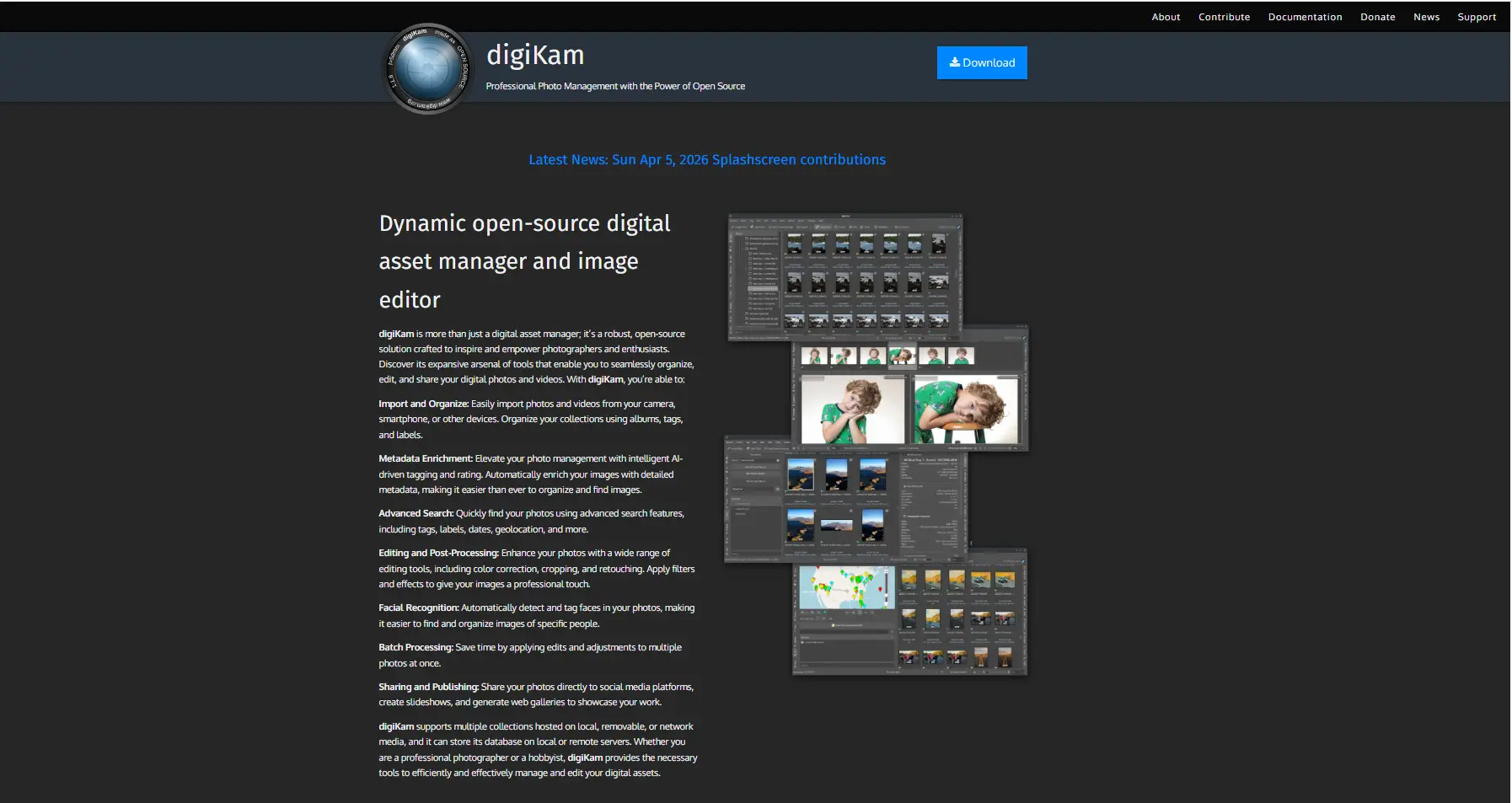Click the 'Batch Processing:' label
This screenshot has width=1512, height=803.
coord(416,647)
